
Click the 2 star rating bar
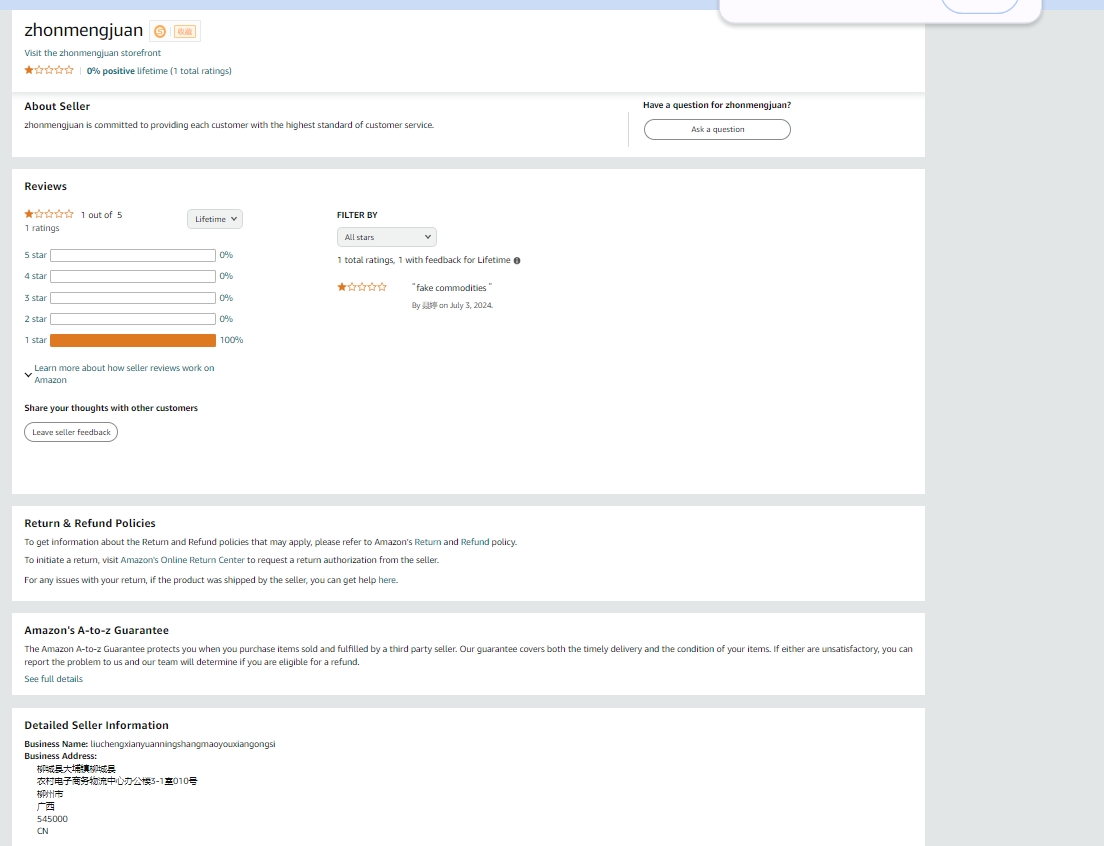click(133, 320)
